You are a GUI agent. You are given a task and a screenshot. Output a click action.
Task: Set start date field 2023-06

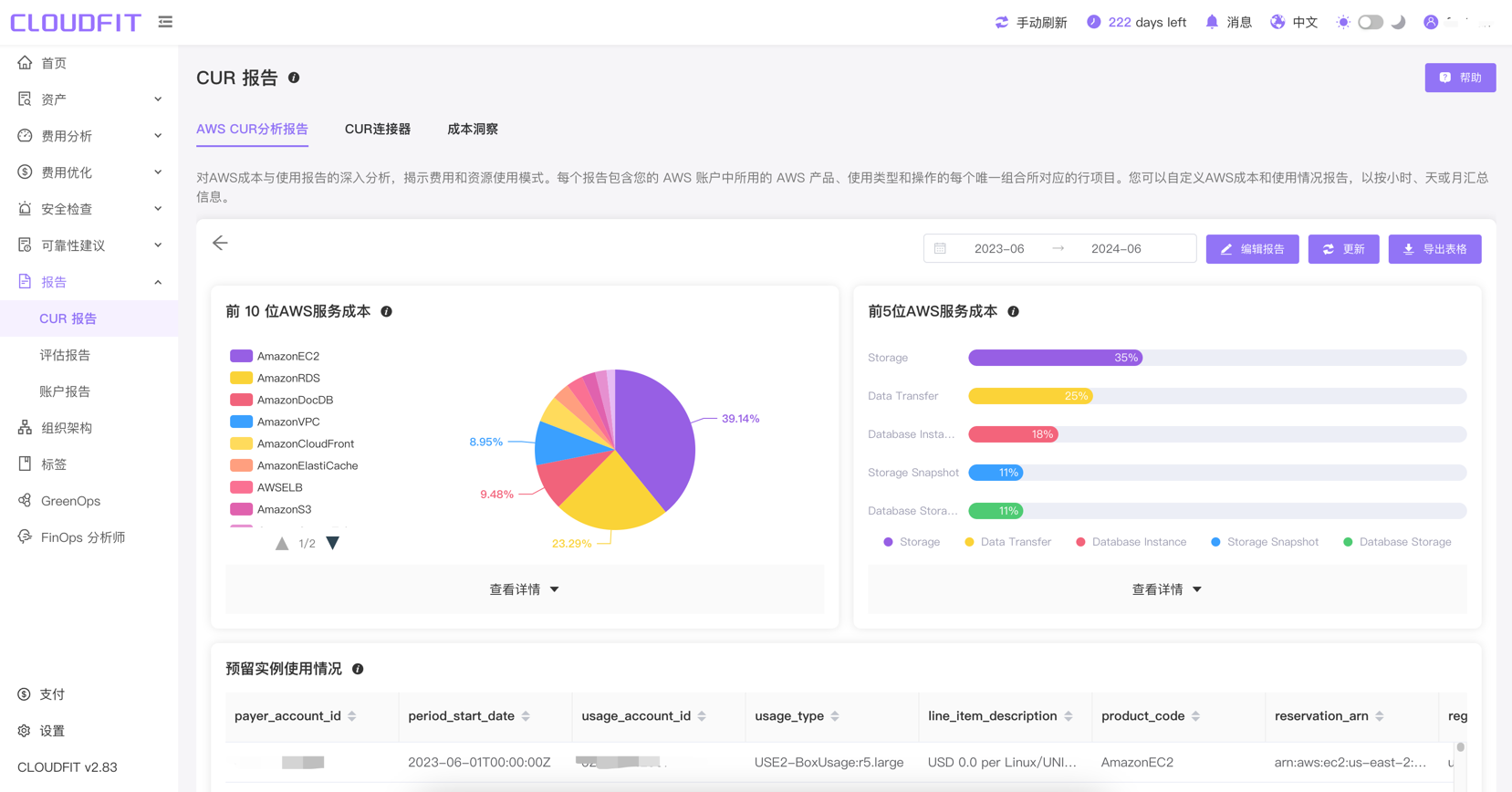tap(999, 248)
